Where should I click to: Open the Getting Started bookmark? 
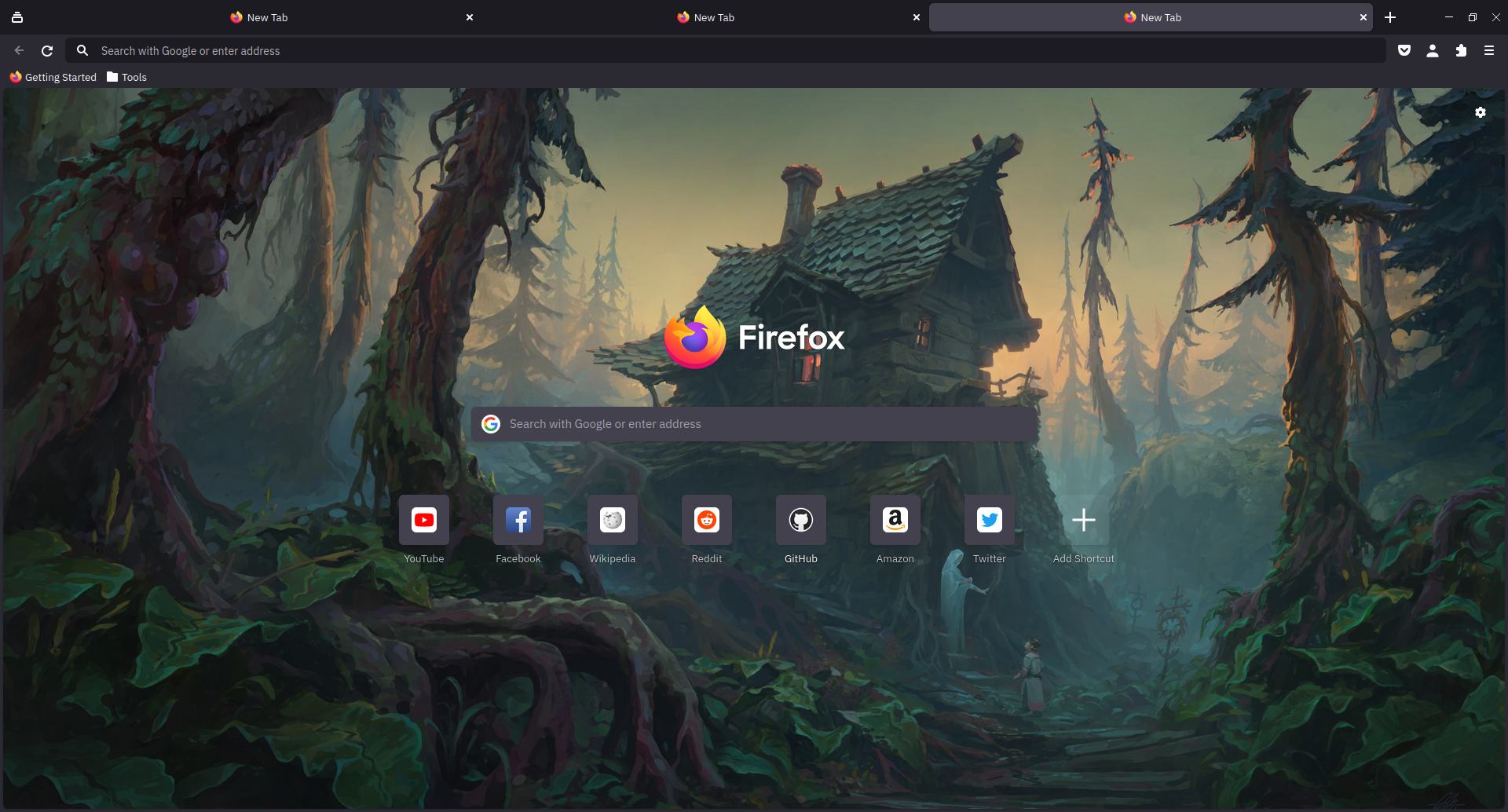53,77
